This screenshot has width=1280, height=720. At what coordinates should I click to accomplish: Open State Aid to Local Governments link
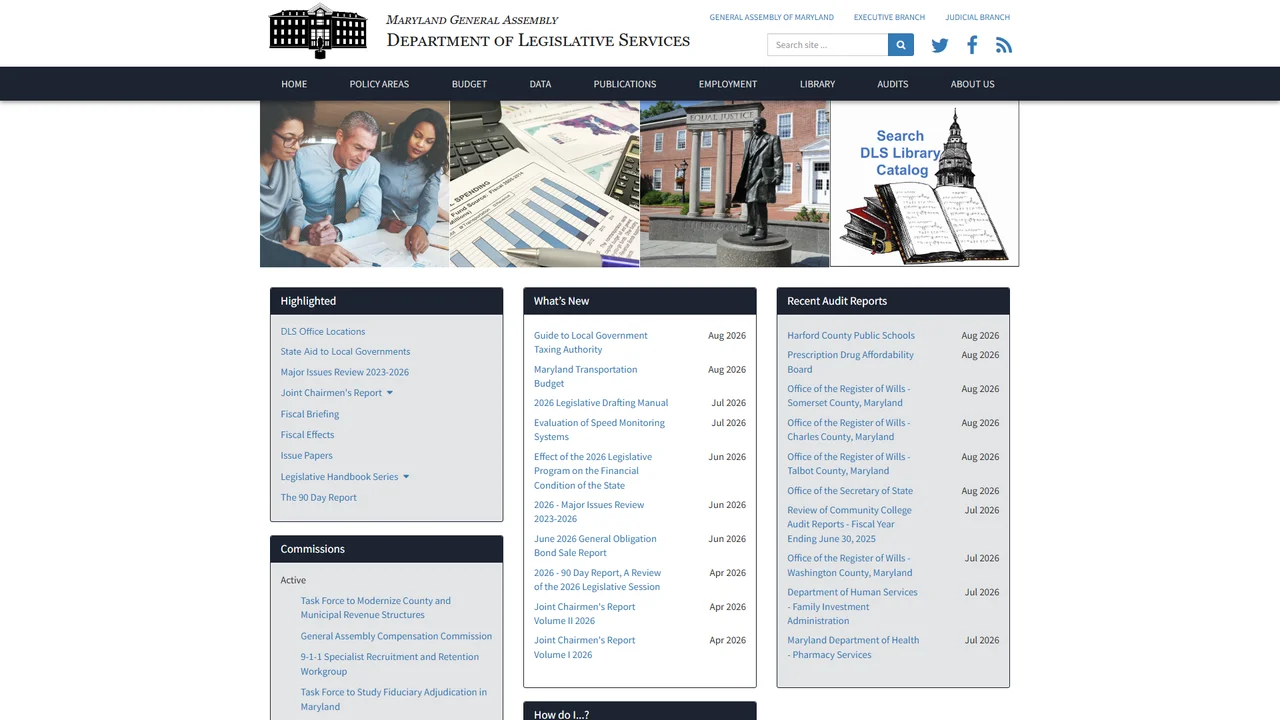(345, 352)
